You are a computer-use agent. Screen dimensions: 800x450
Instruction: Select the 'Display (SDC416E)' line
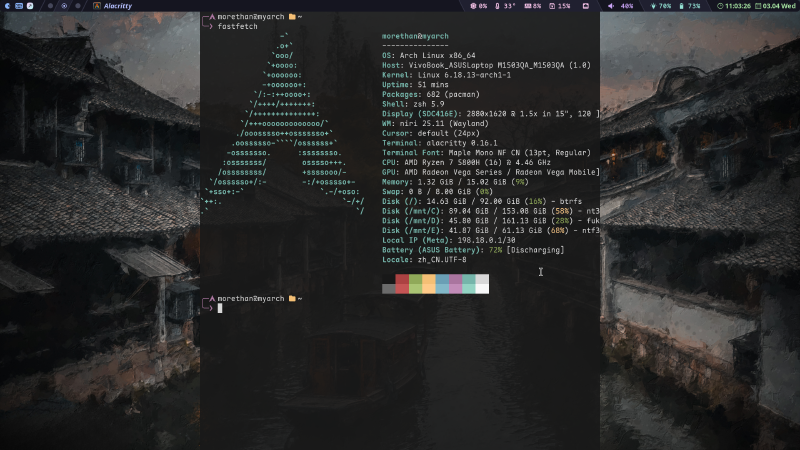491,113
